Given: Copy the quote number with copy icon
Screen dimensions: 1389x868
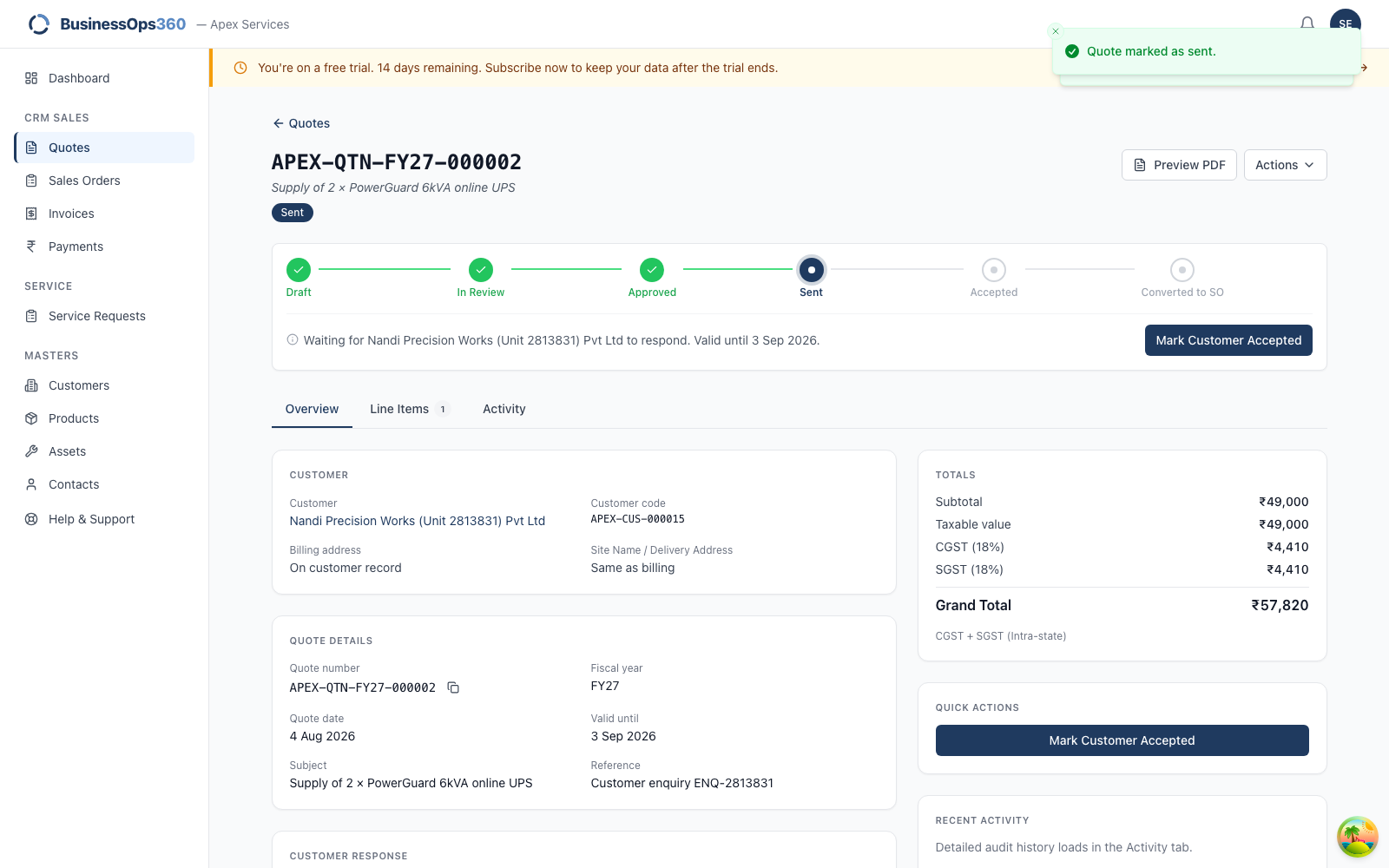Looking at the screenshot, I should [x=453, y=687].
